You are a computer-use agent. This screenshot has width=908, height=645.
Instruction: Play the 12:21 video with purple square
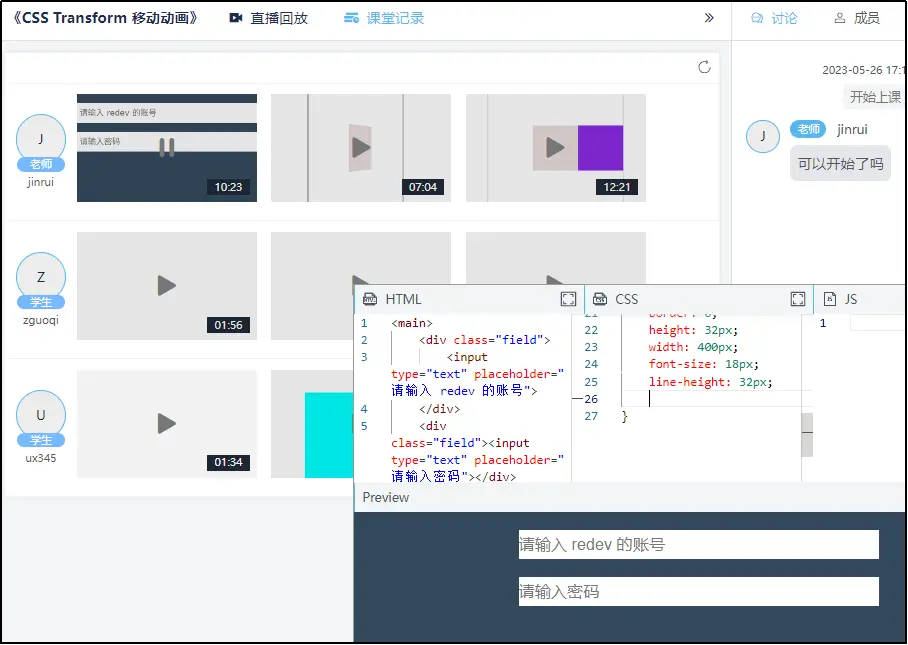tap(555, 148)
